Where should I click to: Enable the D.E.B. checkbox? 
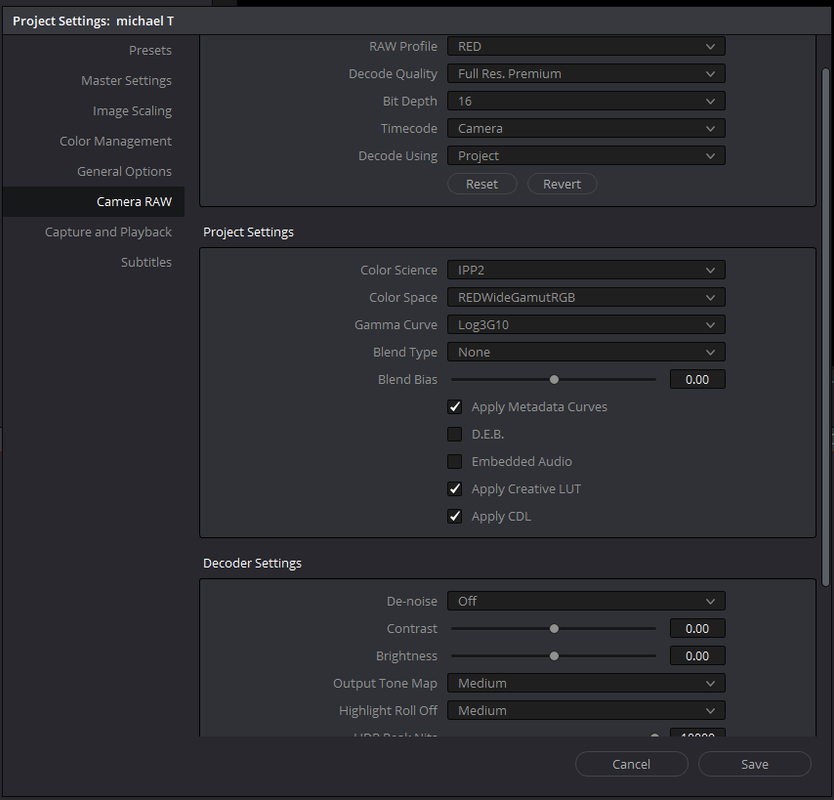pyautogui.click(x=455, y=434)
